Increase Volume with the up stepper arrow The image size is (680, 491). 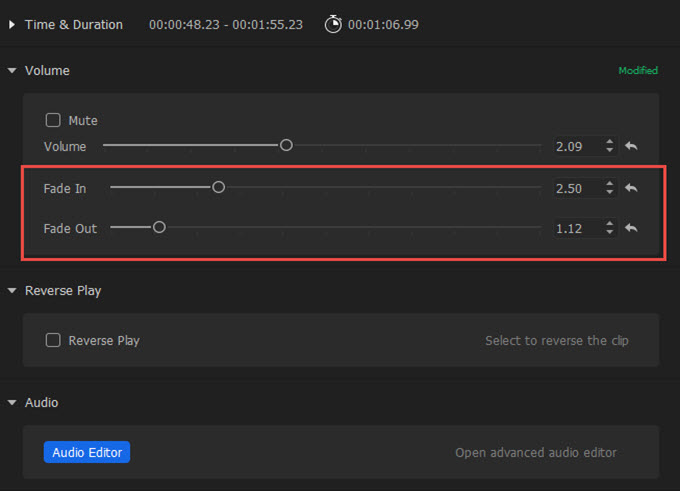(x=610, y=142)
